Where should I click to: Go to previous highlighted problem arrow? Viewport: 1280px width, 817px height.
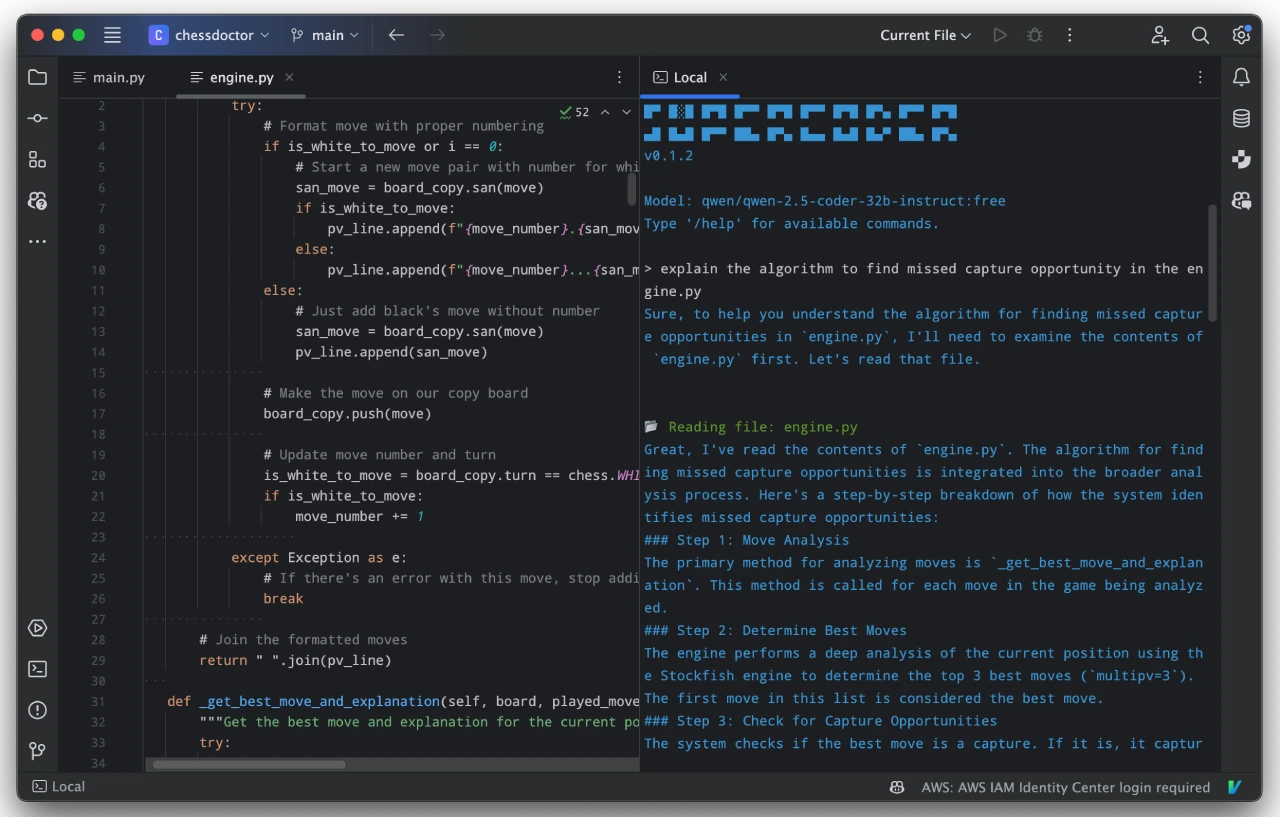coord(605,112)
